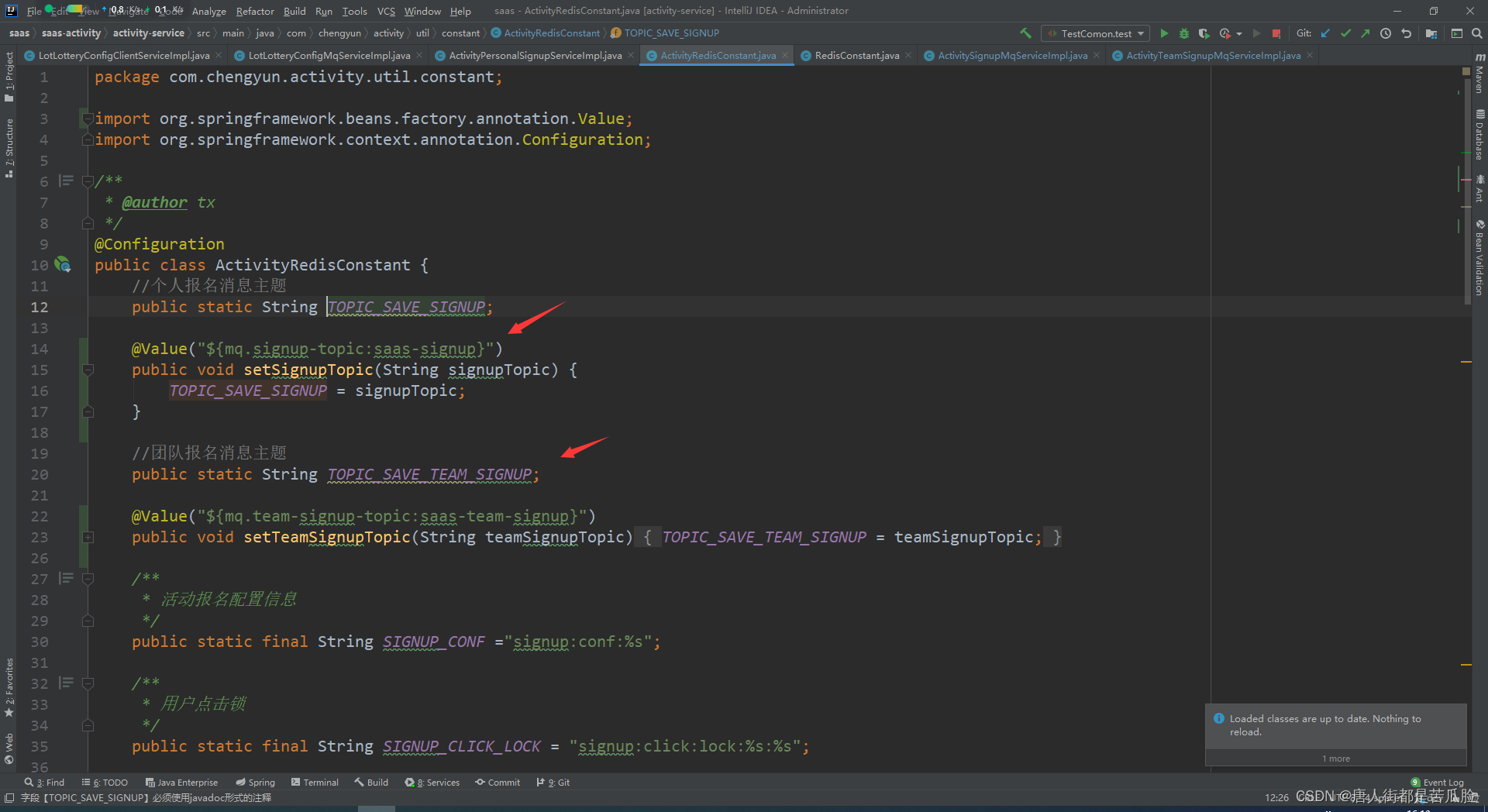The width and height of the screenshot is (1488, 812).
Task: Open the Structure tool window stripe
Action: 9,147
